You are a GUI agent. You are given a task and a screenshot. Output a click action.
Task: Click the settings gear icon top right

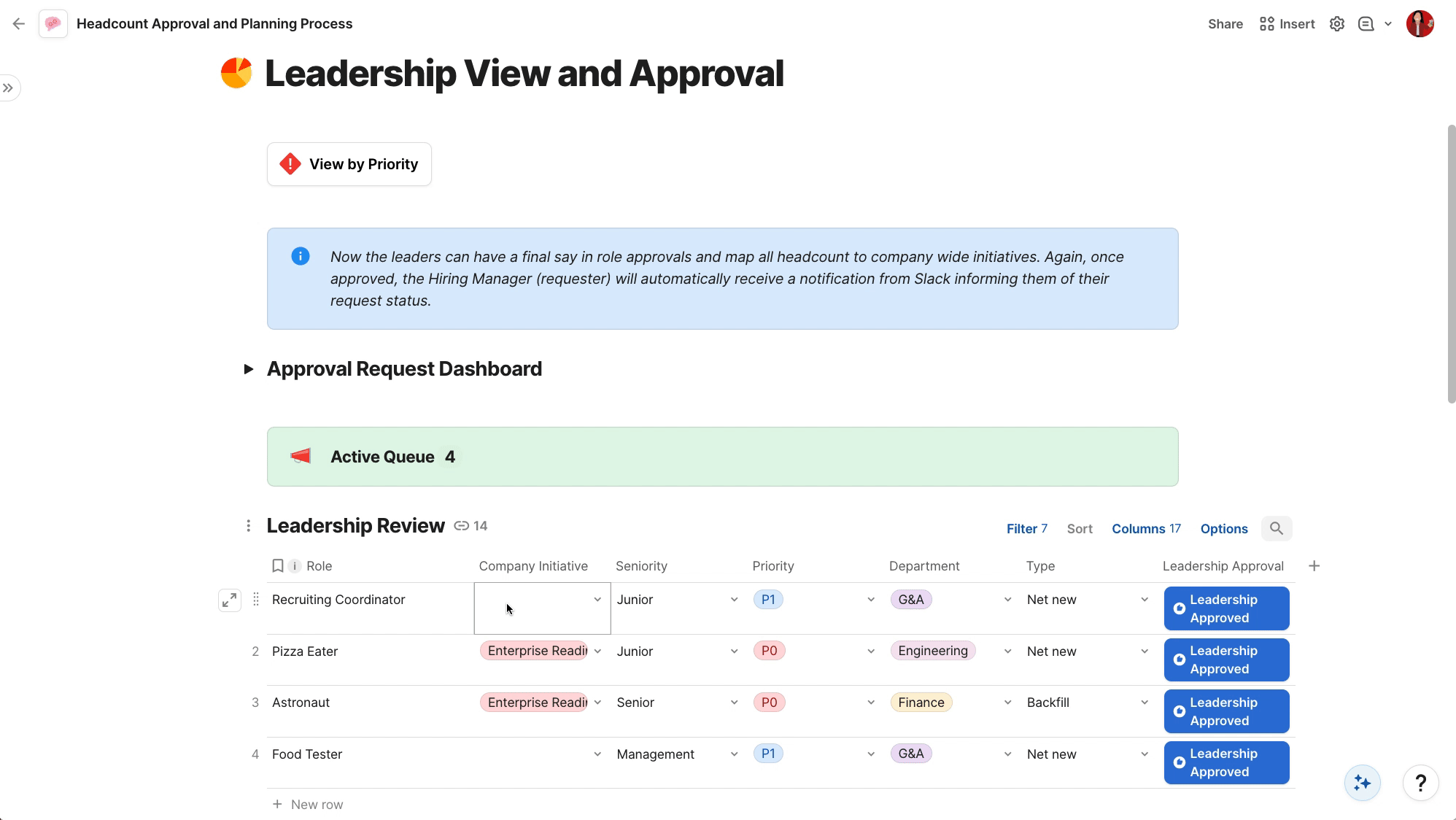(1337, 23)
